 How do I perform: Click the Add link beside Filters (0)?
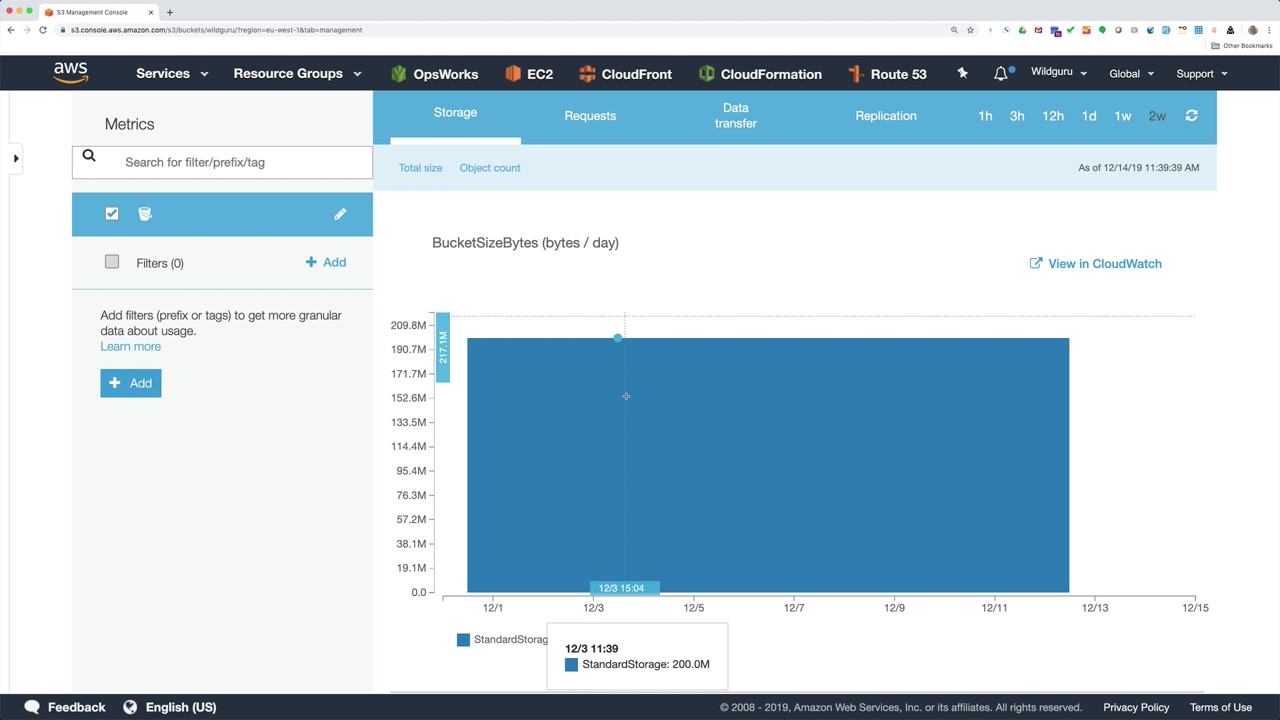326,262
